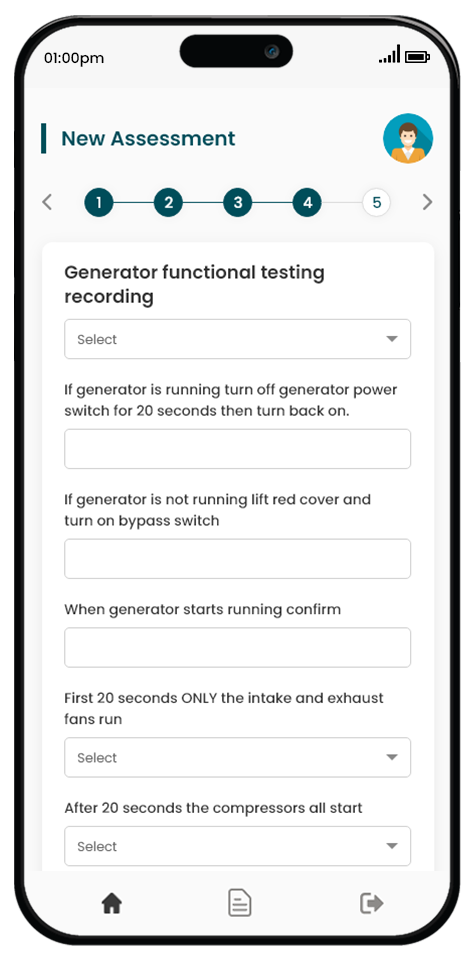Jump to step 2 in progress stepper
This screenshot has width=475, height=960.
pos(168,203)
